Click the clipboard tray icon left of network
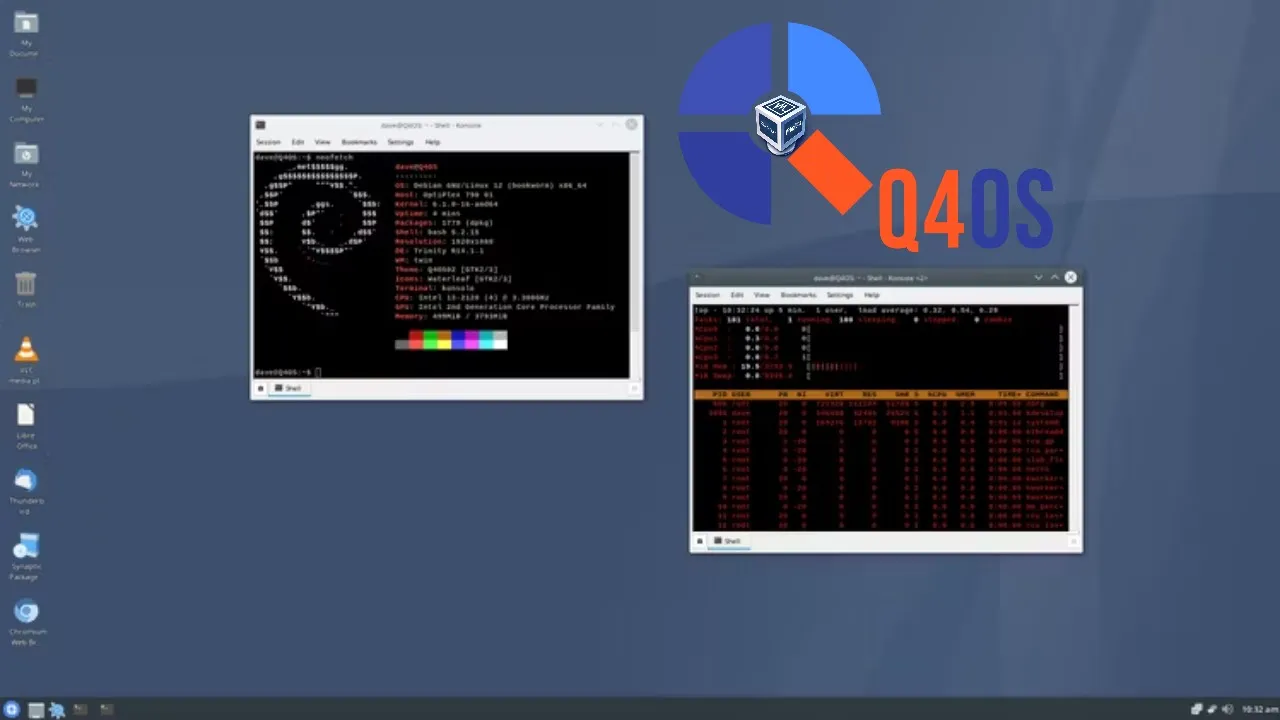The height and width of the screenshot is (720, 1280). (x=1197, y=710)
